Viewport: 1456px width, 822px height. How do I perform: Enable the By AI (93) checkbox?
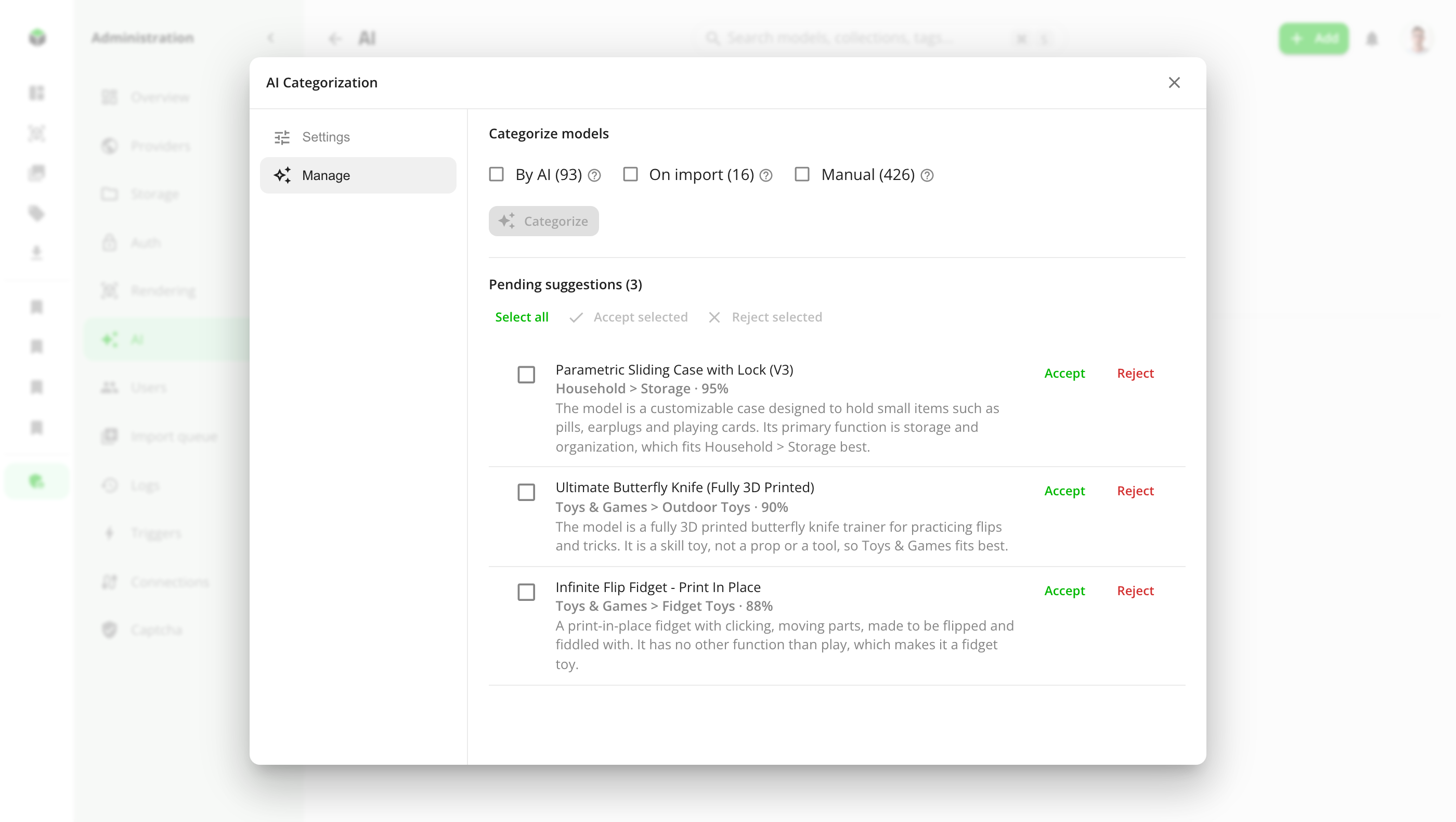(x=496, y=174)
